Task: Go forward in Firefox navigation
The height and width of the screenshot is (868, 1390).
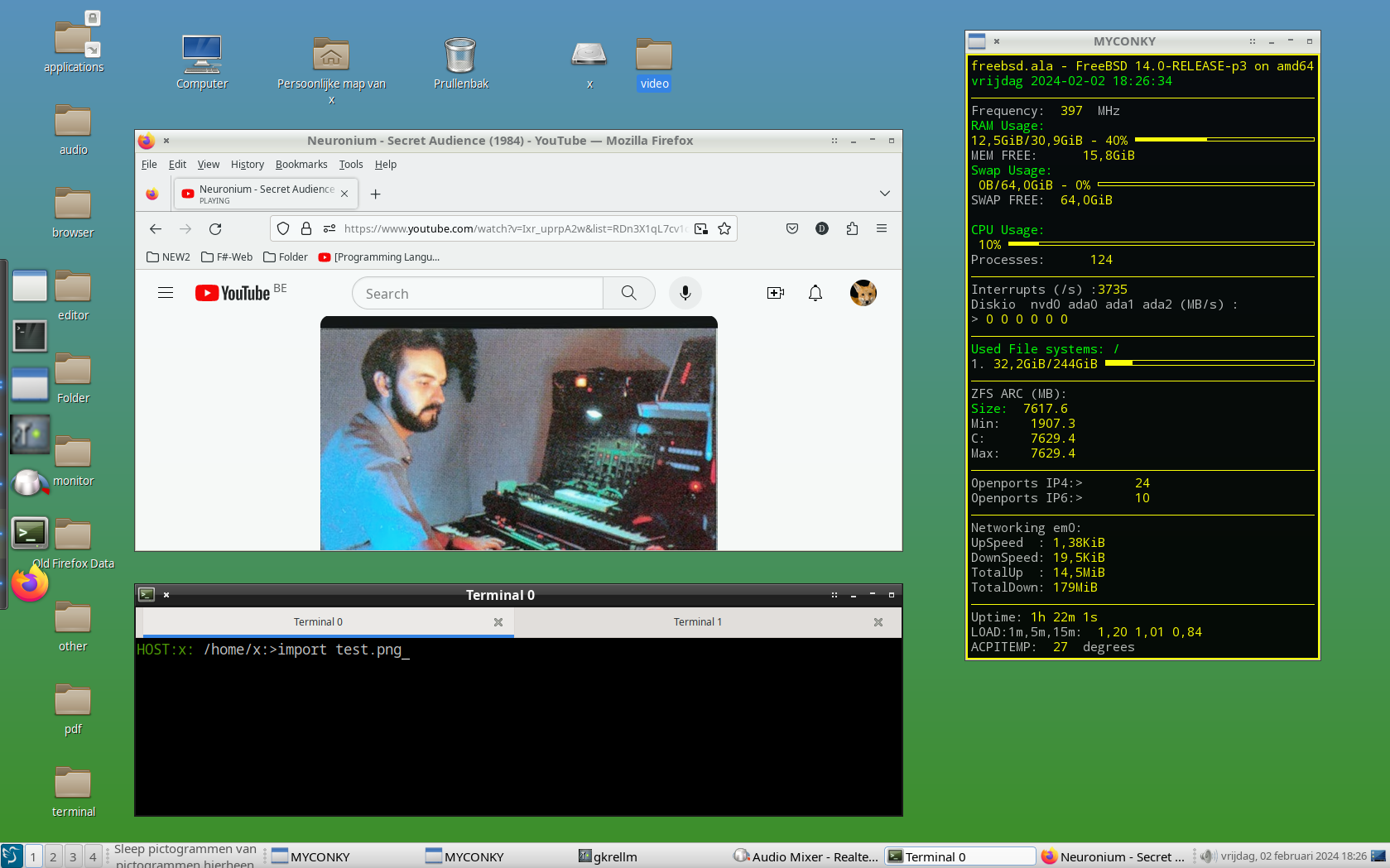Action: (185, 228)
